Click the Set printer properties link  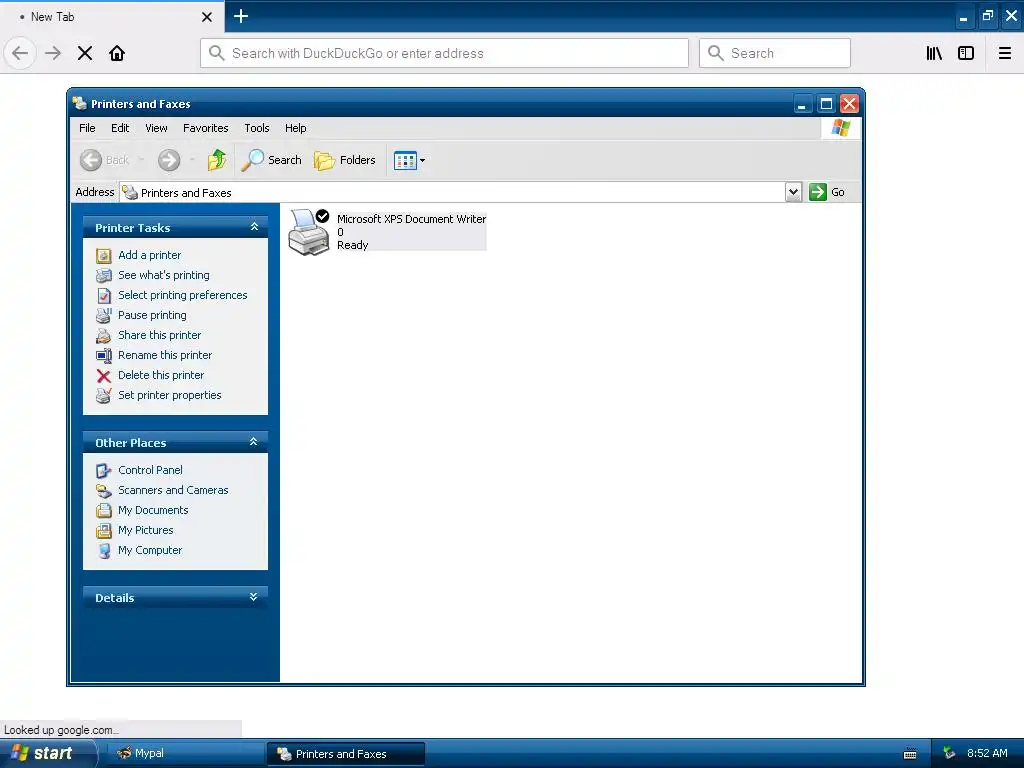tap(170, 396)
